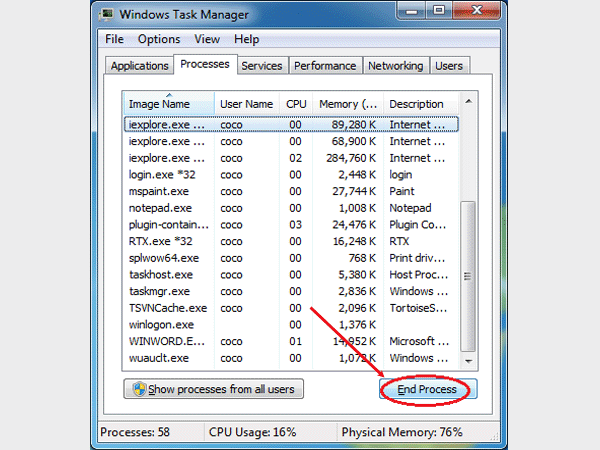Viewport: 600px width, 450px height.
Task: Select iexplore.exe row using 89,280 K
Action: [x=291, y=125]
